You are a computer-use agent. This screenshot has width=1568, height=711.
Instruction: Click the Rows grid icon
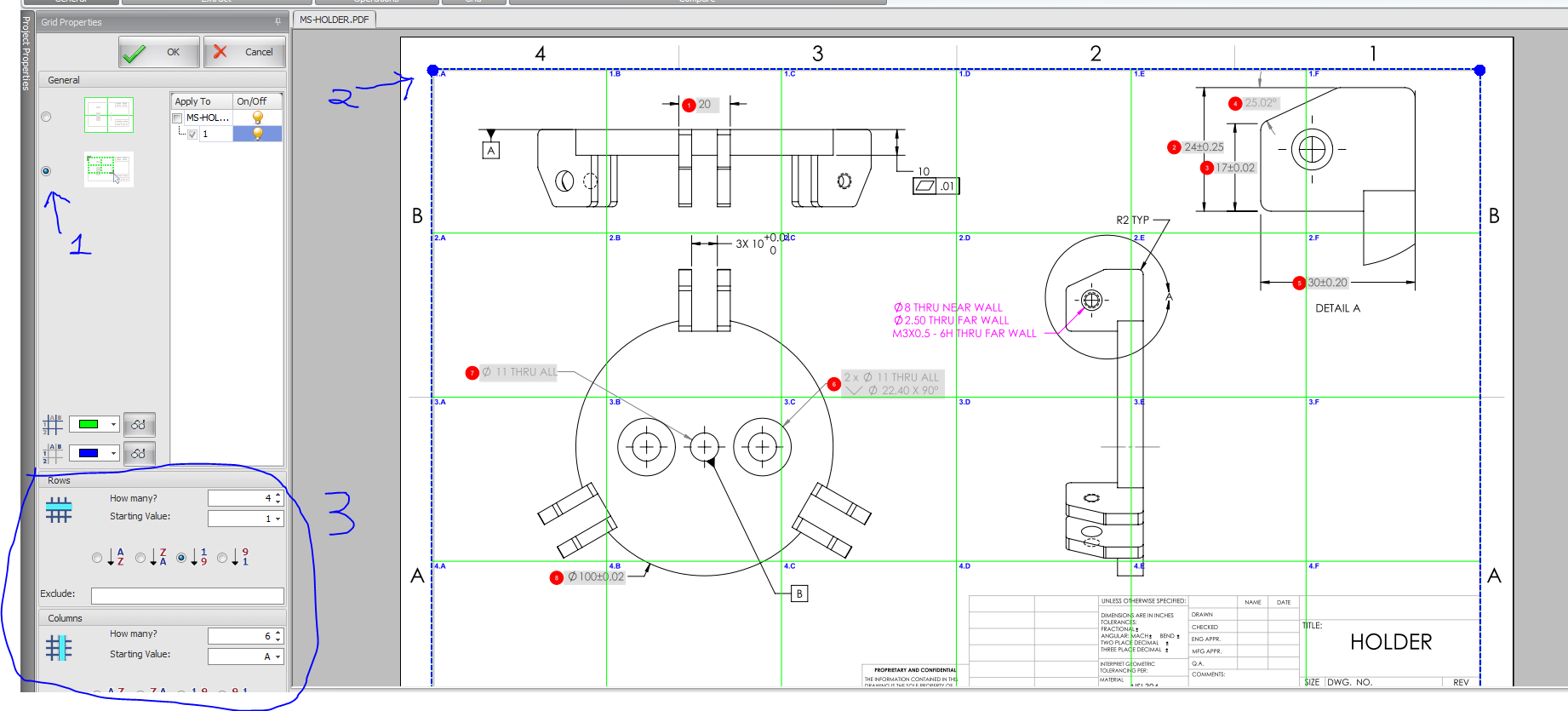click(59, 509)
